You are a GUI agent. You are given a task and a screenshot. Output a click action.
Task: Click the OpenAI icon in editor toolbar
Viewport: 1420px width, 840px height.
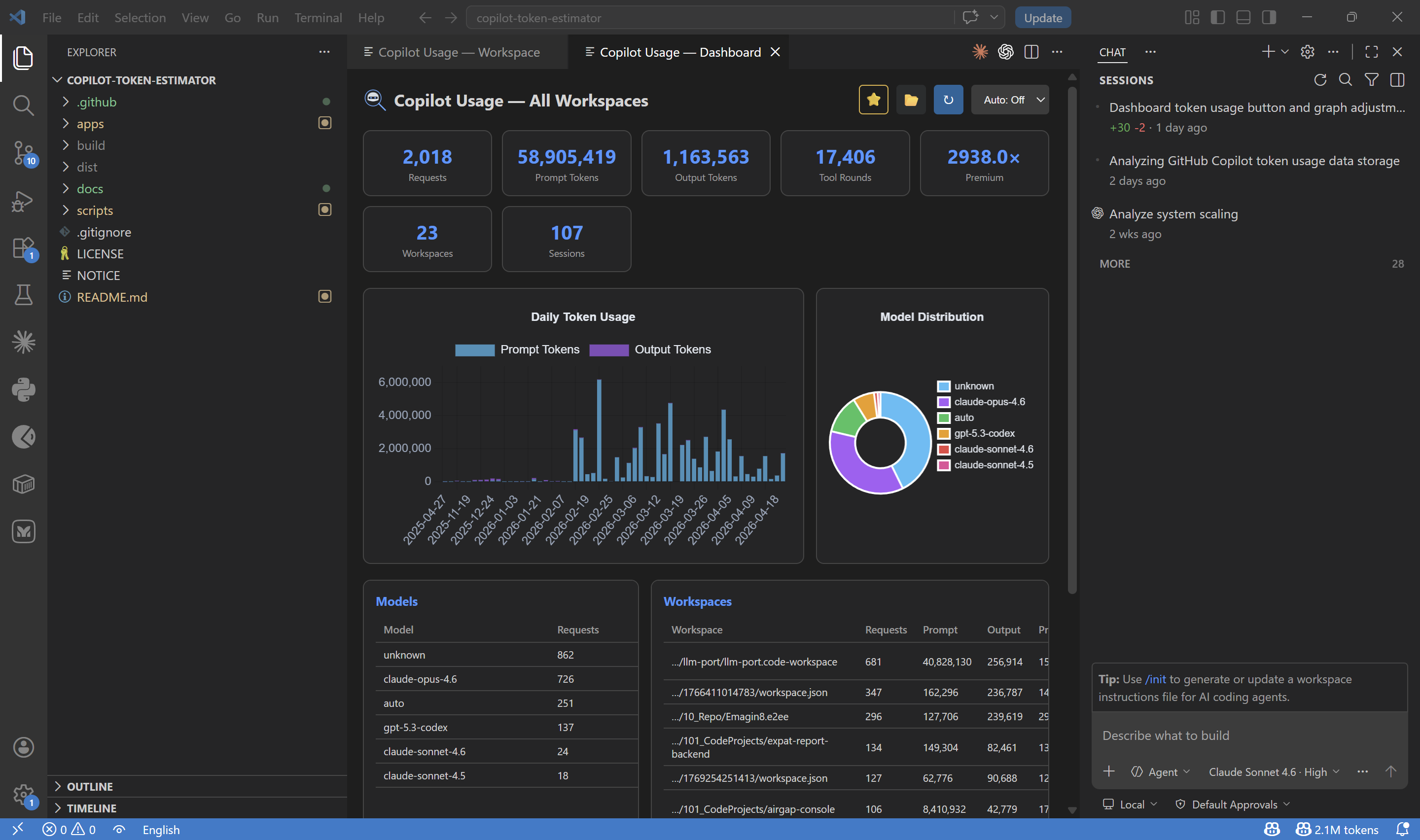(x=1006, y=52)
